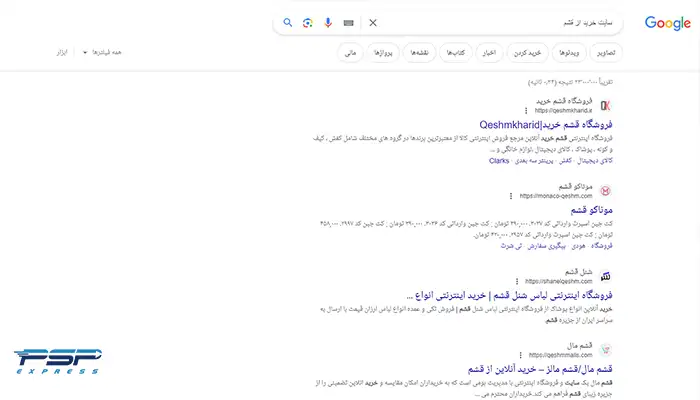700x400 pixels.
Task: Open more options for shanelqeshm.com result
Action: 517,281
